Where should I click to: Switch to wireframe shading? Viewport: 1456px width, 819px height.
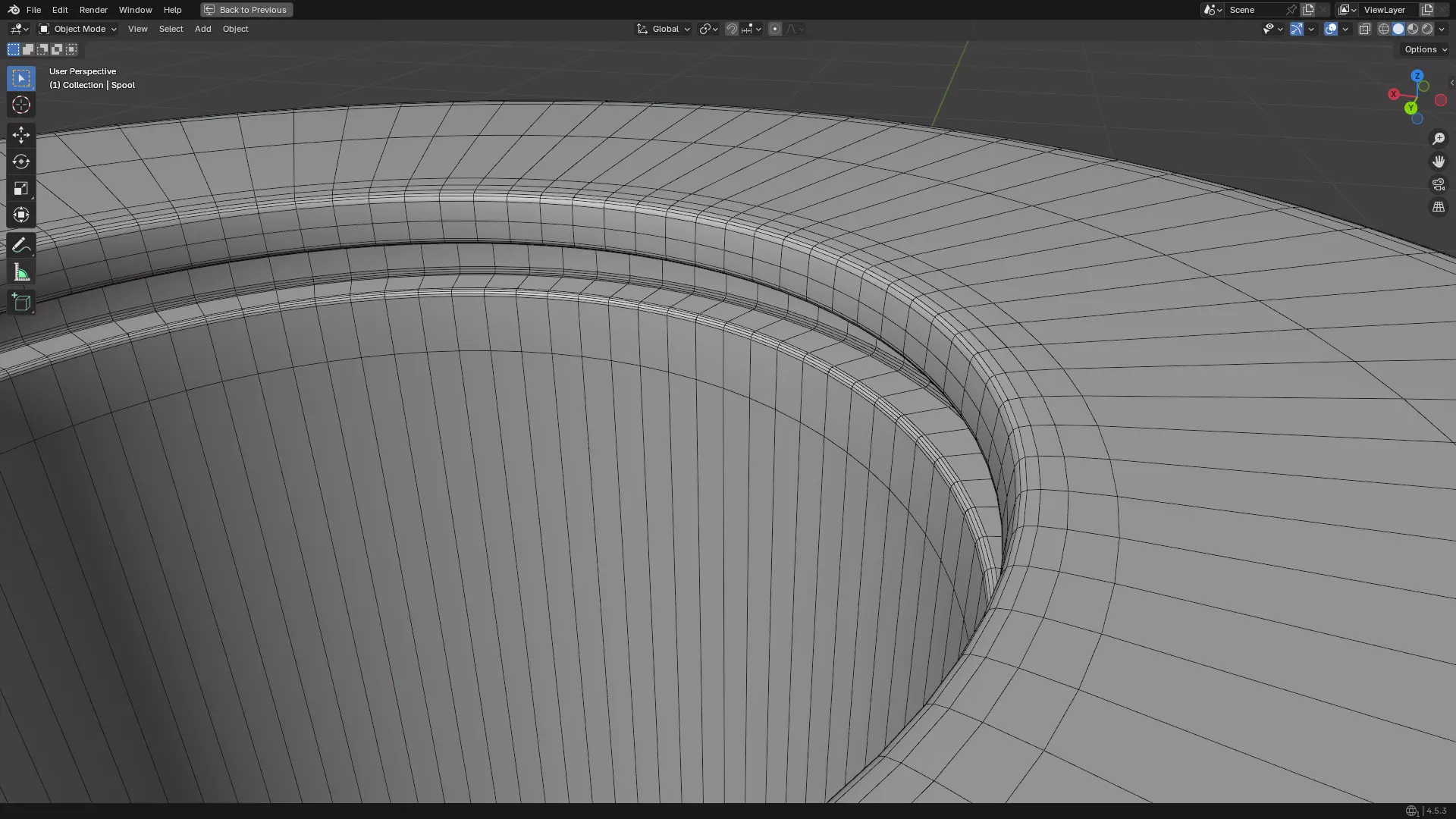click(x=1384, y=29)
